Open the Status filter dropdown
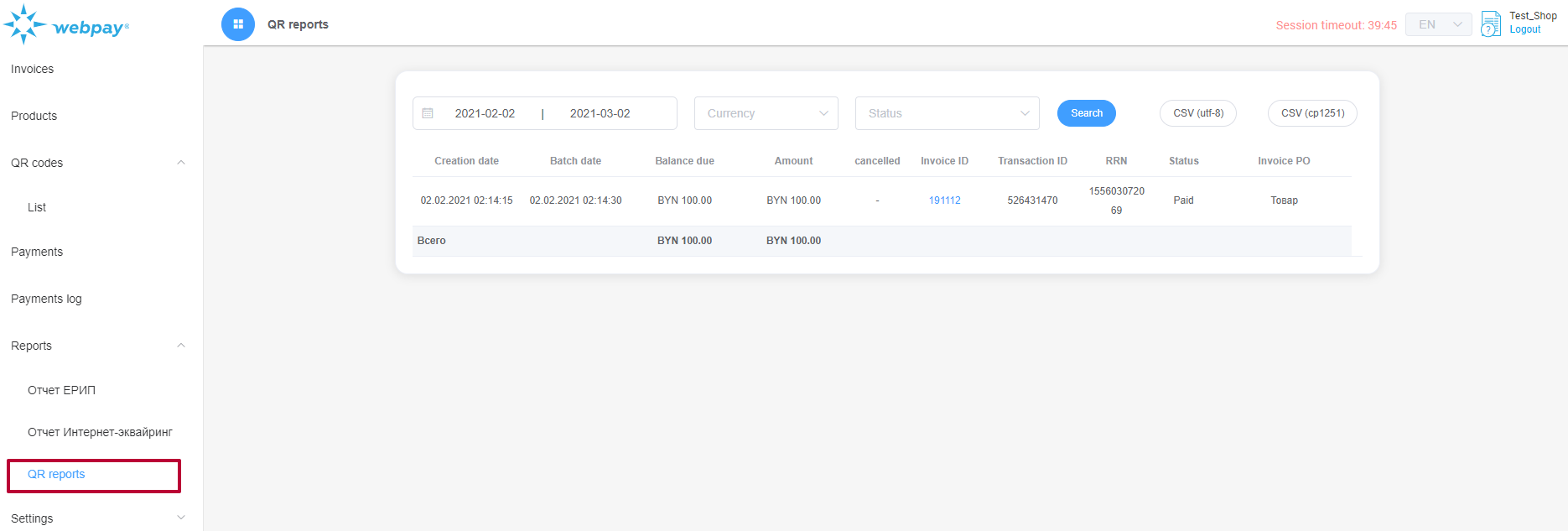 947,113
